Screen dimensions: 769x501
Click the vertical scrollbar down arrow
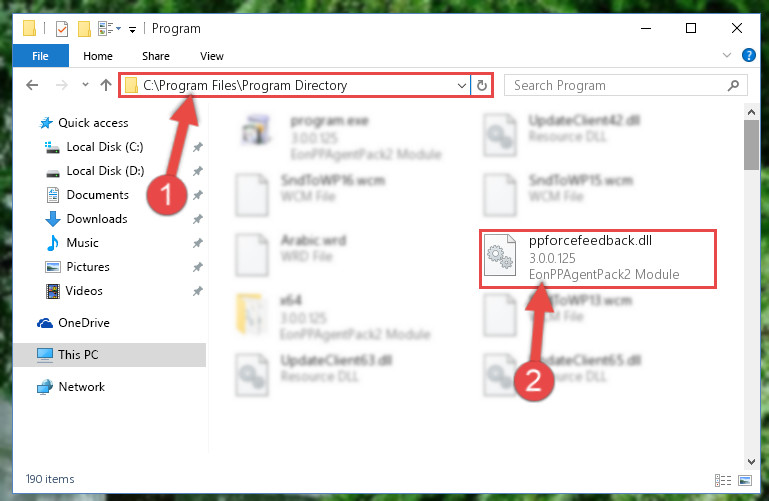pos(751,461)
